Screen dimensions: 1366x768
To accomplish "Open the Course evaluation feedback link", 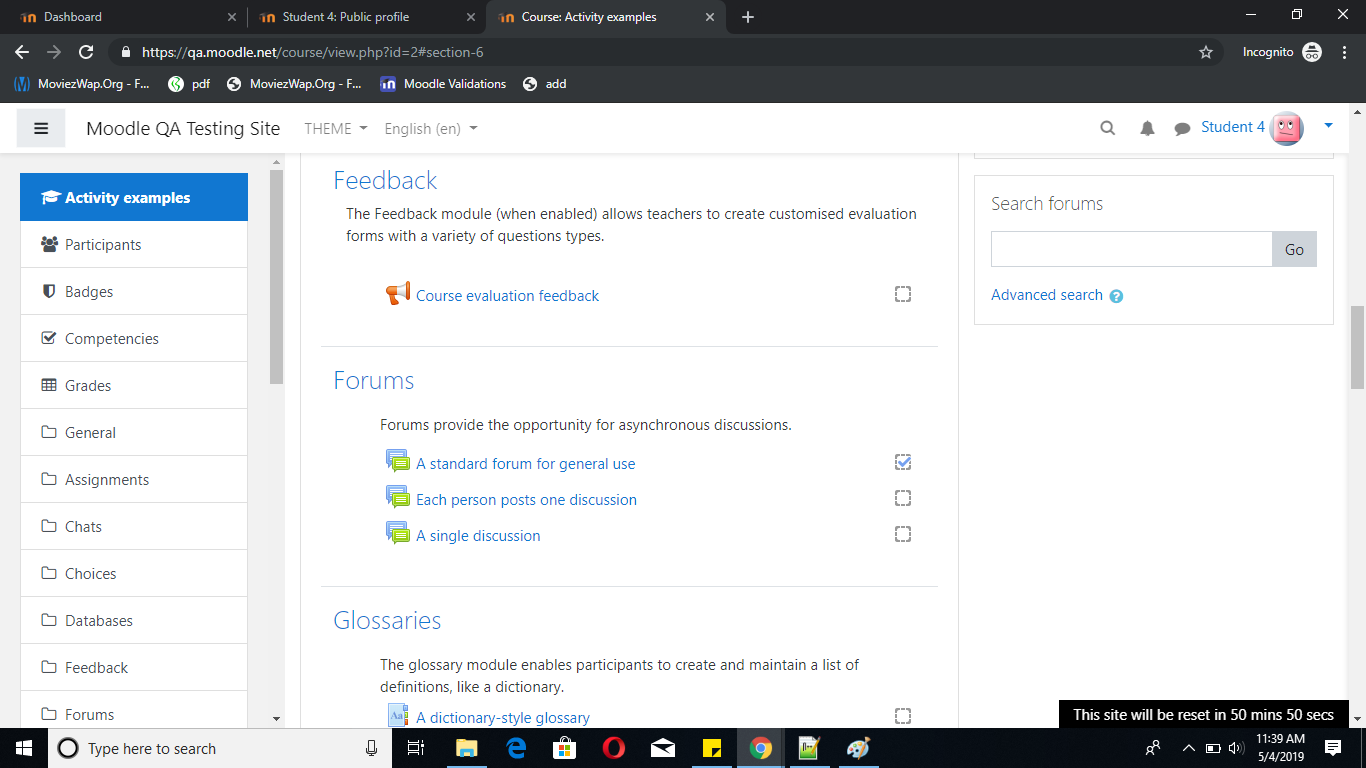I will [x=507, y=296].
